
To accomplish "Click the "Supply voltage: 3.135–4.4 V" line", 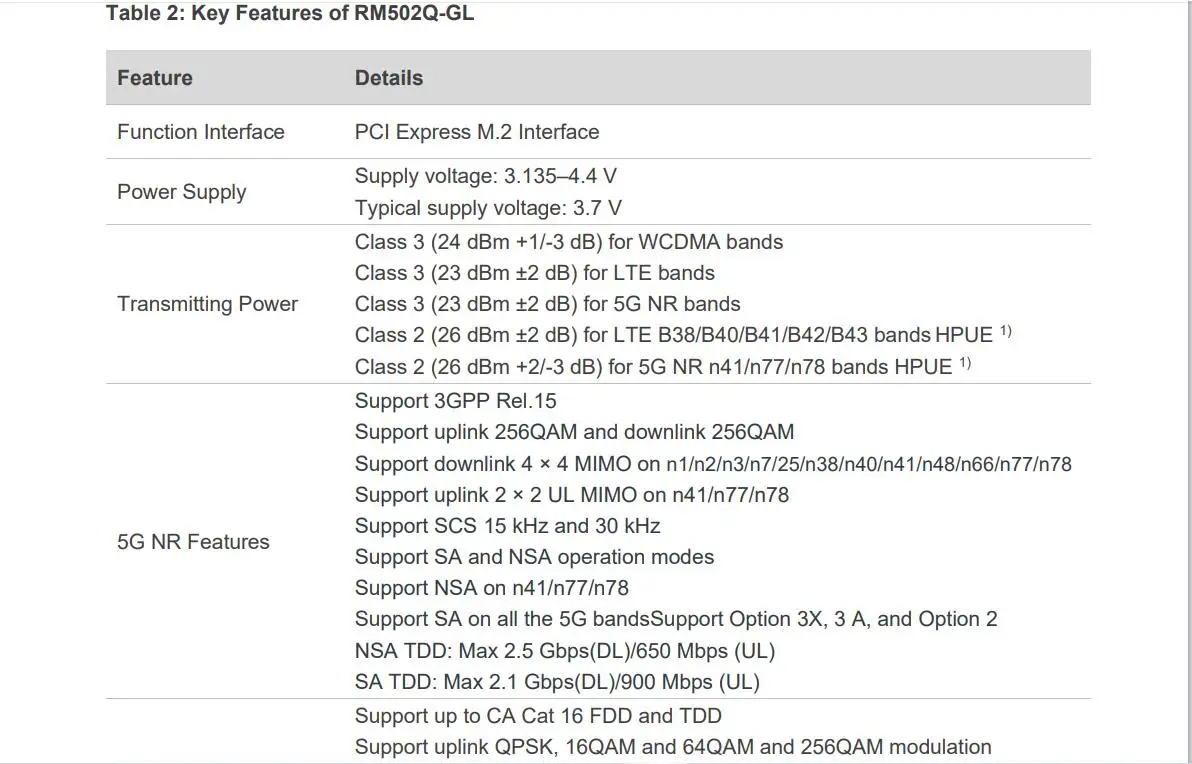I will 485,177.
